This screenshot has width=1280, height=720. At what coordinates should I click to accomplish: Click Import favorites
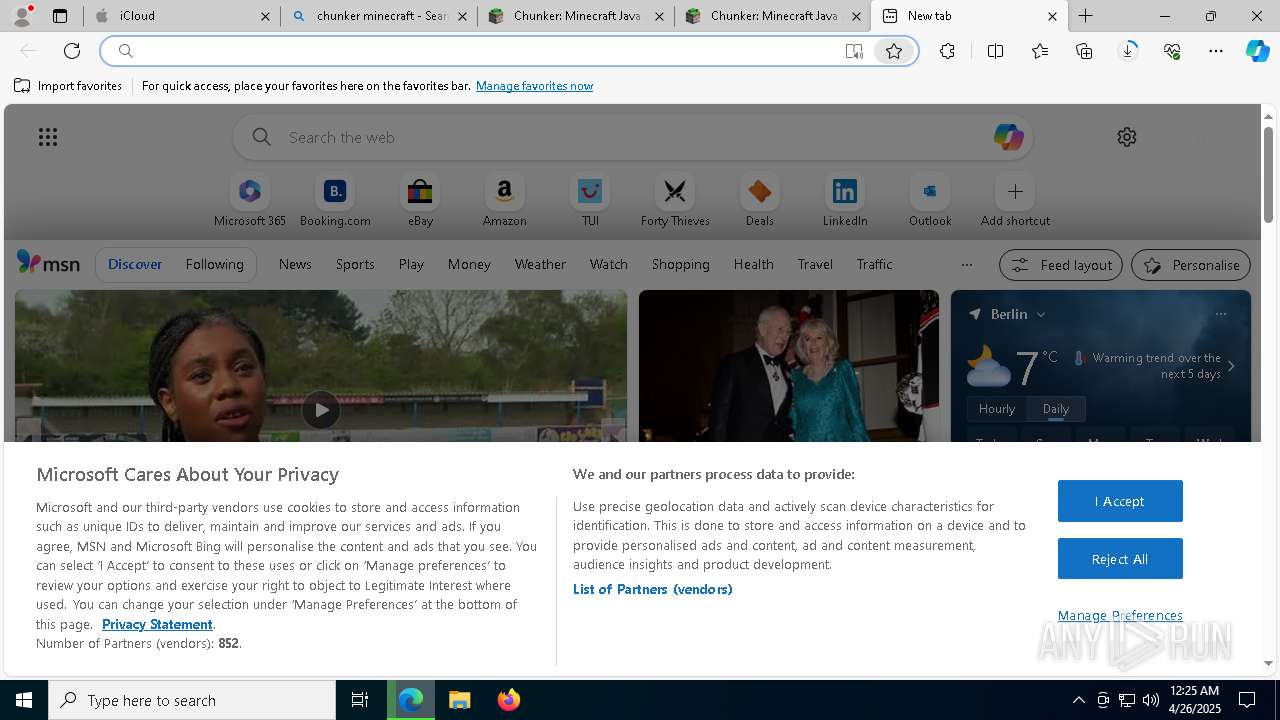(68, 86)
